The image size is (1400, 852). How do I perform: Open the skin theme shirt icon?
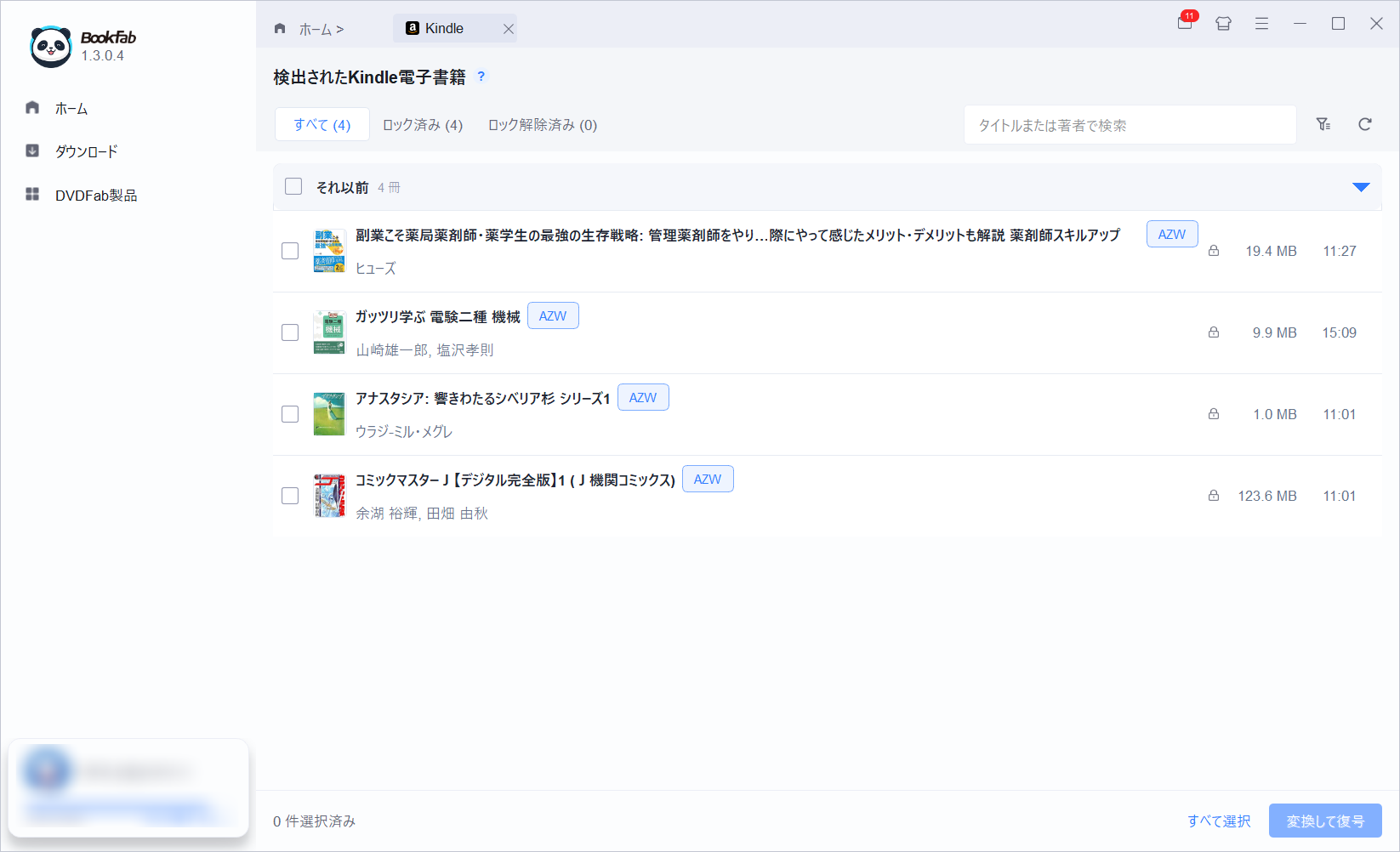click(x=1223, y=24)
